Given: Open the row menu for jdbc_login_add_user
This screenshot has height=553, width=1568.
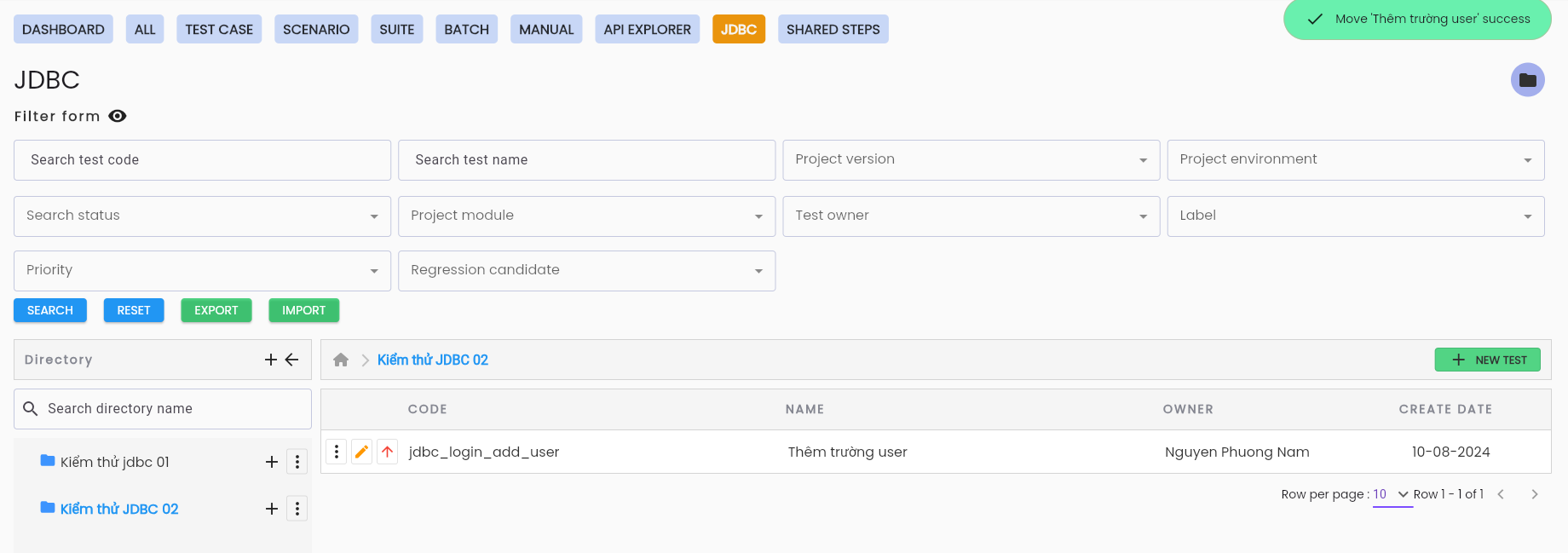Looking at the screenshot, I should click(x=337, y=452).
